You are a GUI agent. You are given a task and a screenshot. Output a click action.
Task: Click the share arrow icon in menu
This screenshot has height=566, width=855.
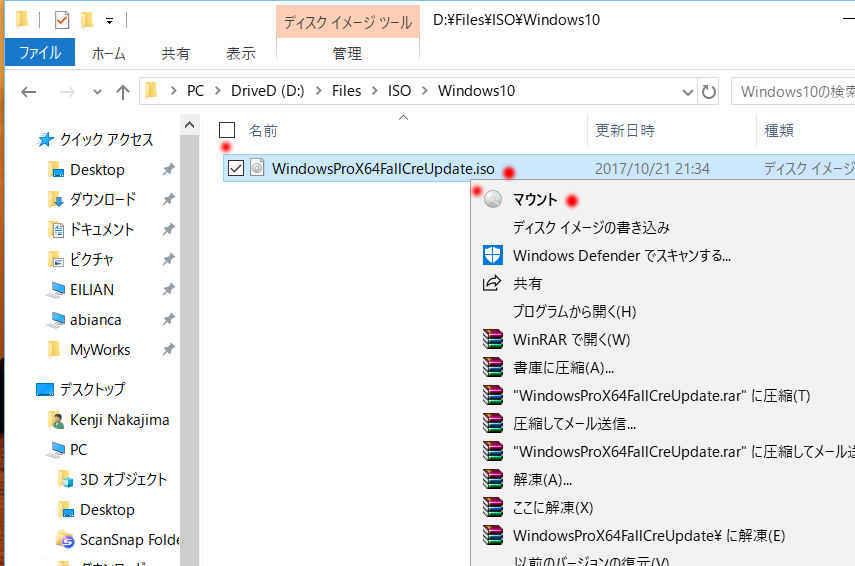[x=492, y=283]
